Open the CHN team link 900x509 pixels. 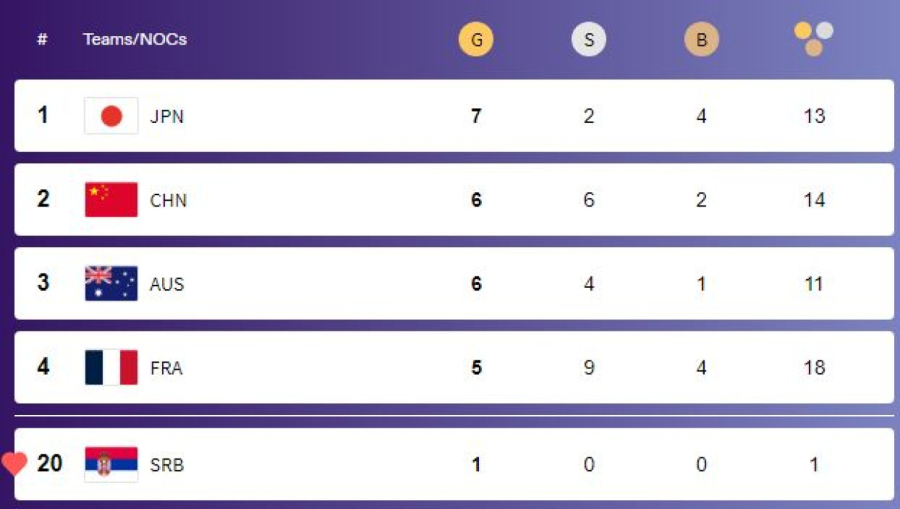(168, 200)
